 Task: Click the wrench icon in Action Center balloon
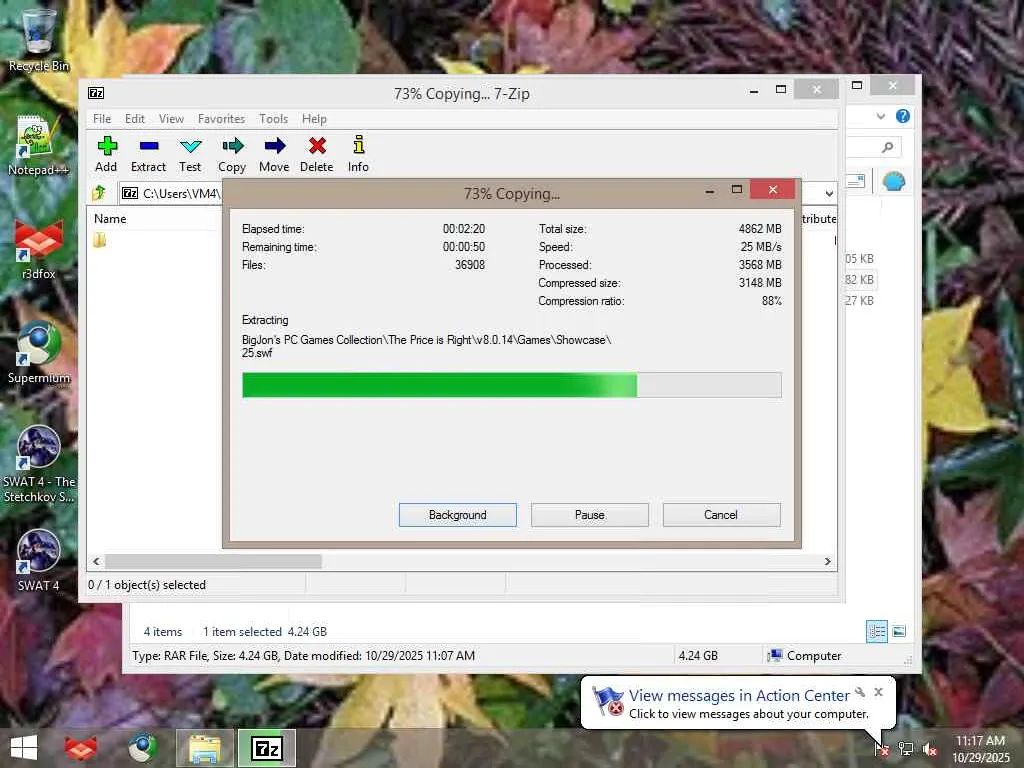click(860, 692)
